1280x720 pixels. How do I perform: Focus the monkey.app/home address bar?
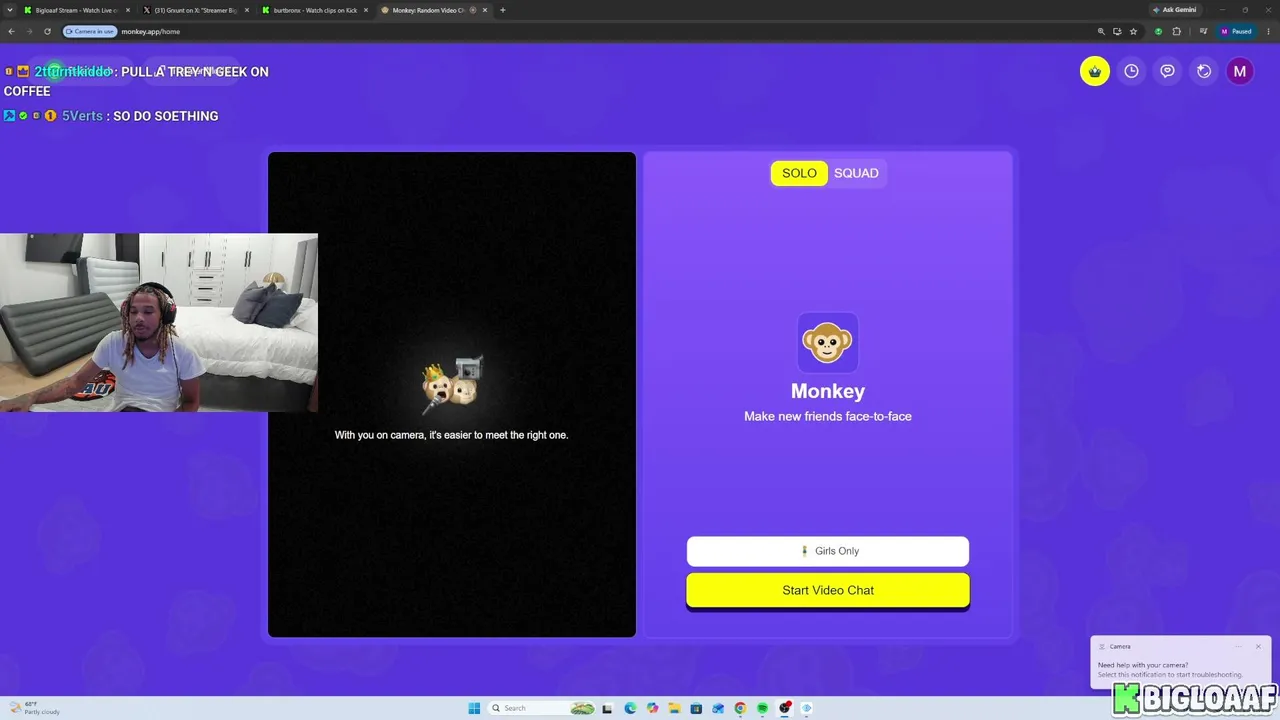[x=600, y=31]
